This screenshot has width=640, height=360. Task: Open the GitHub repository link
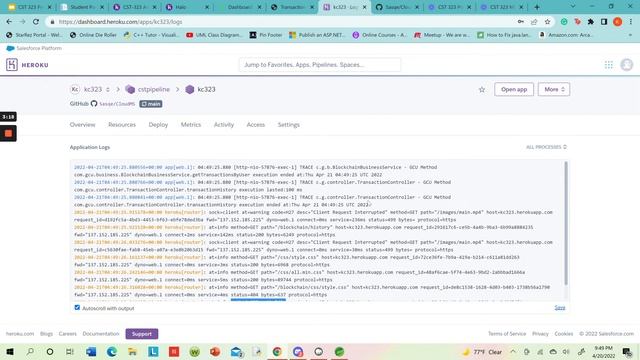[x=117, y=104]
